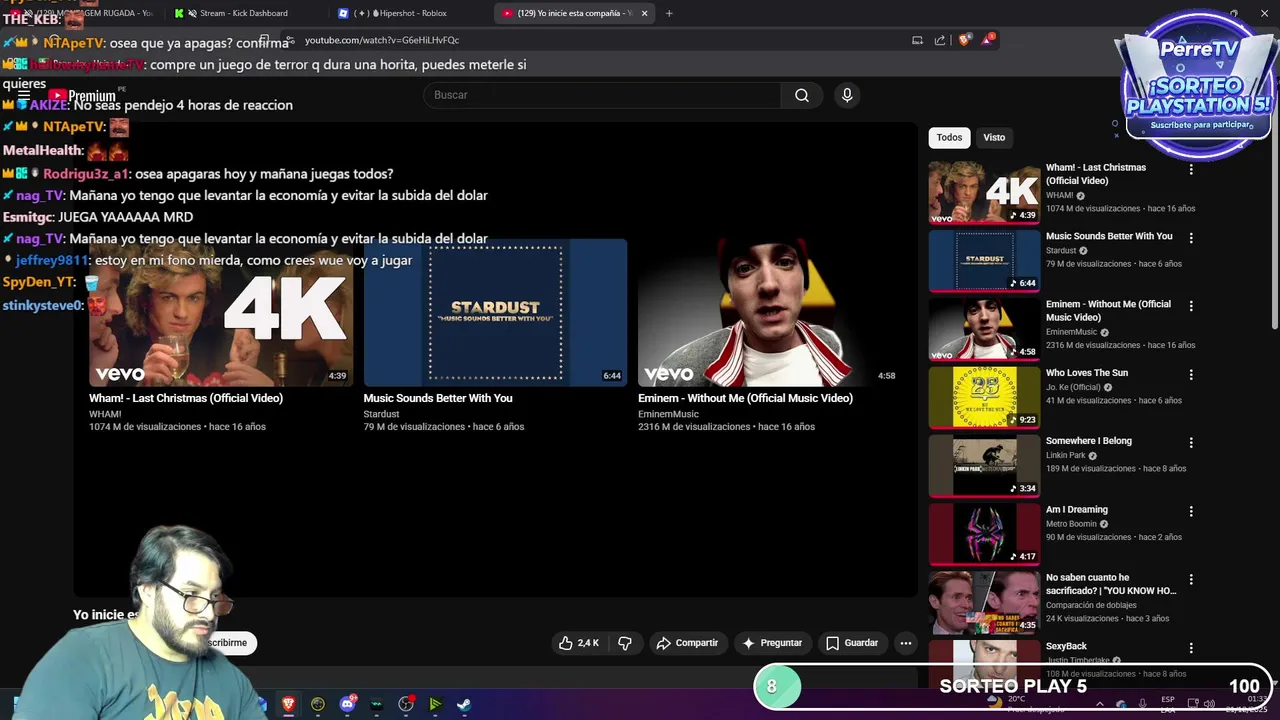
Task: Switch to Stream - Kick Dashboard tab
Action: (243, 13)
